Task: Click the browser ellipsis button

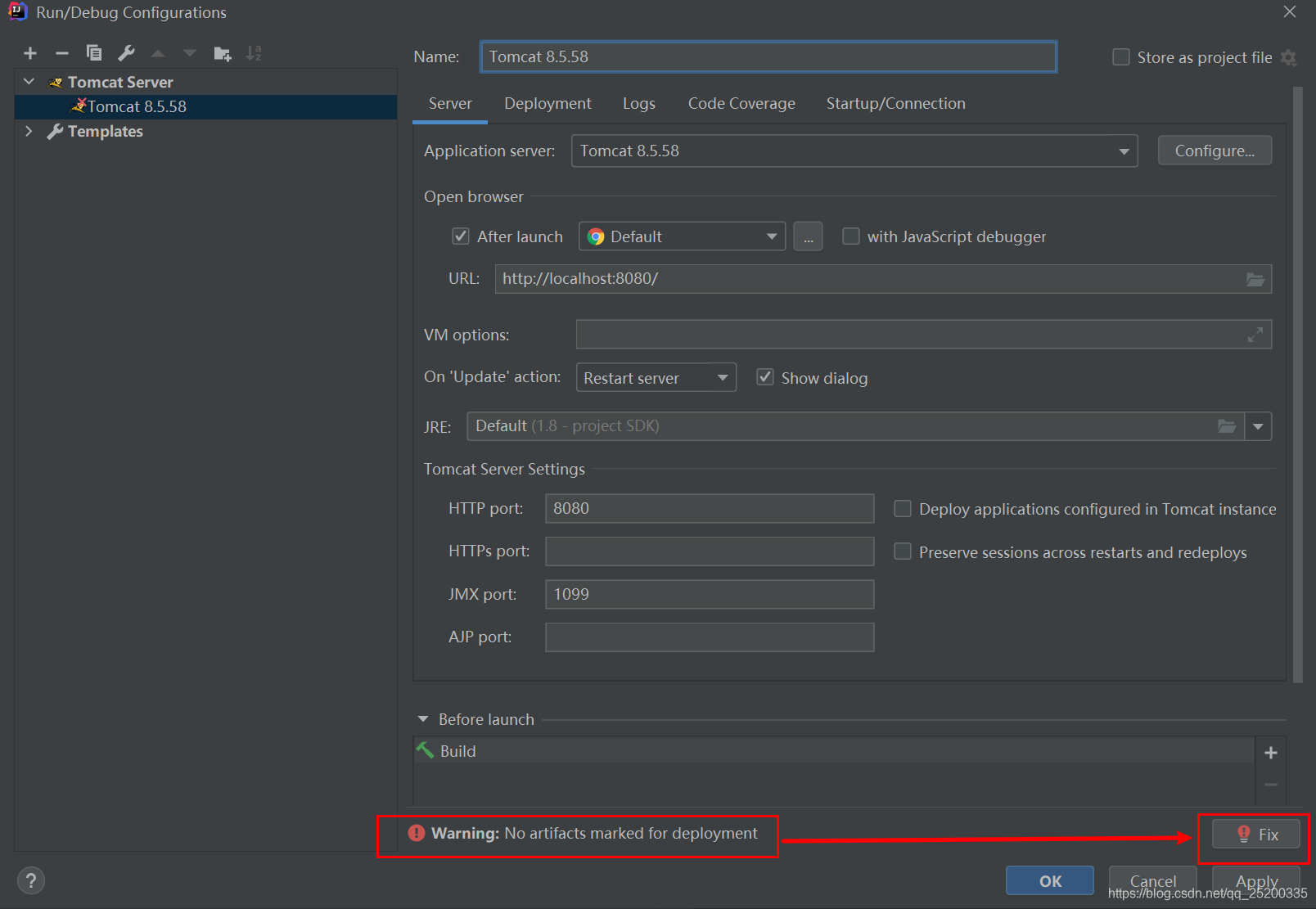Action: coord(808,236)
